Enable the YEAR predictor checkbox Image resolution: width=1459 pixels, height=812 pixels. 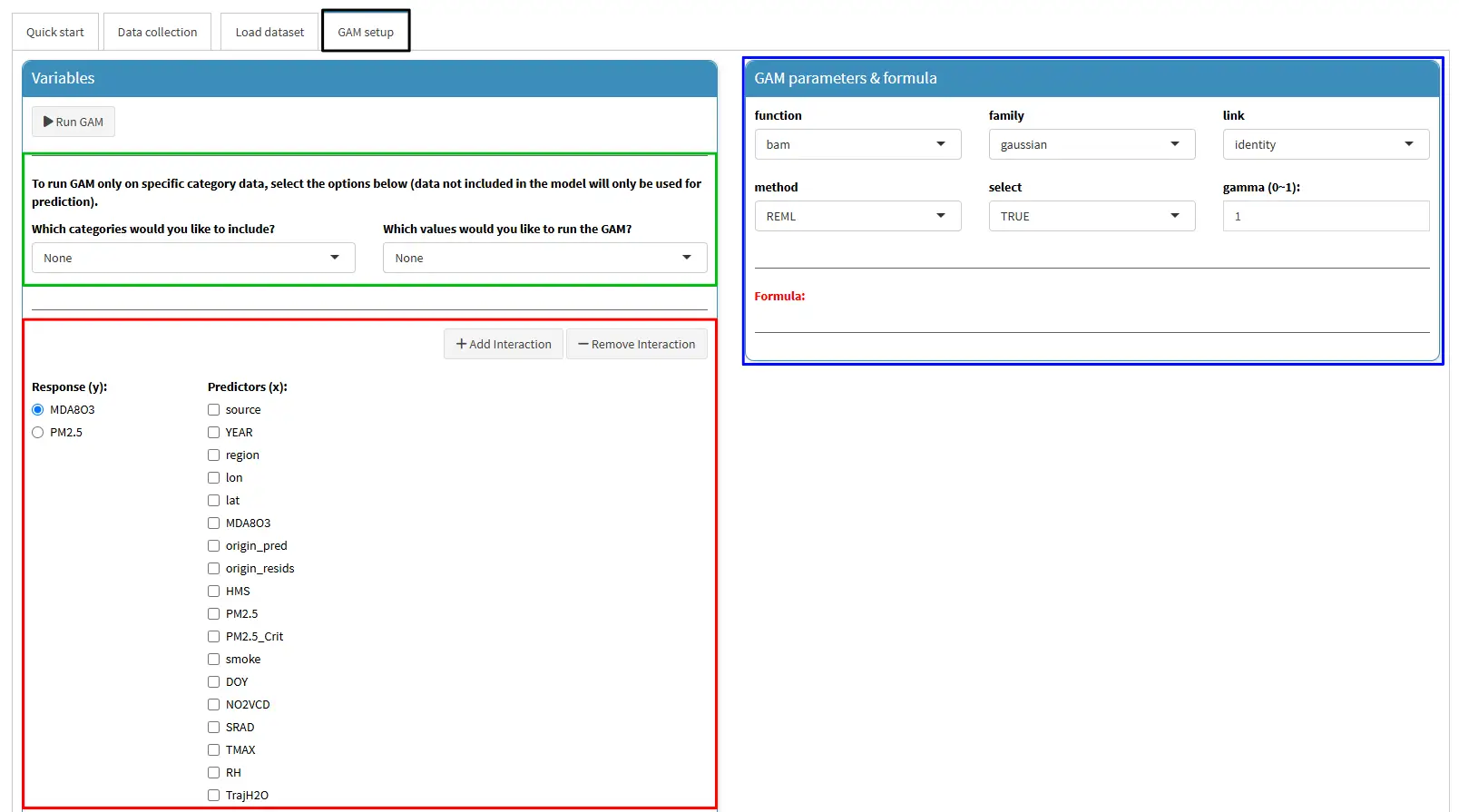[214, 433]
